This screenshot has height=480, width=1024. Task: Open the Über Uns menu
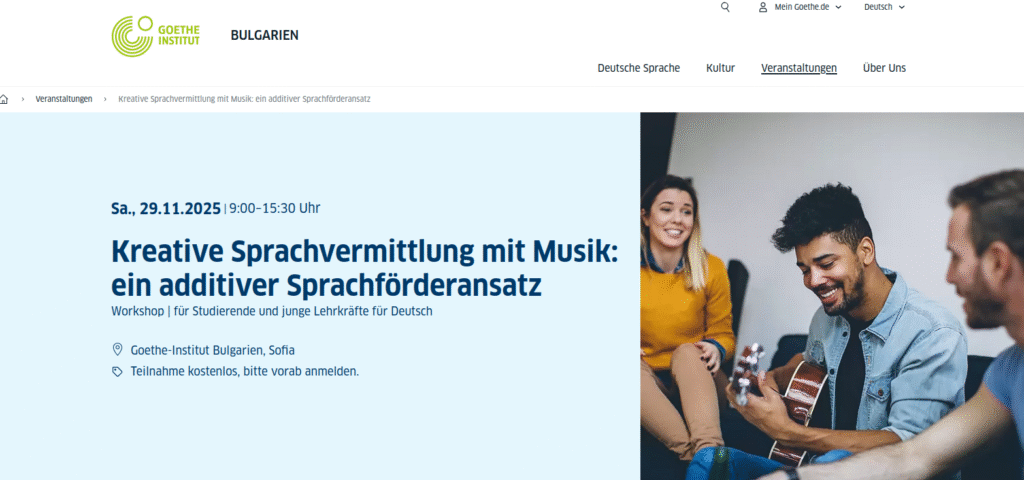(884, 68)
